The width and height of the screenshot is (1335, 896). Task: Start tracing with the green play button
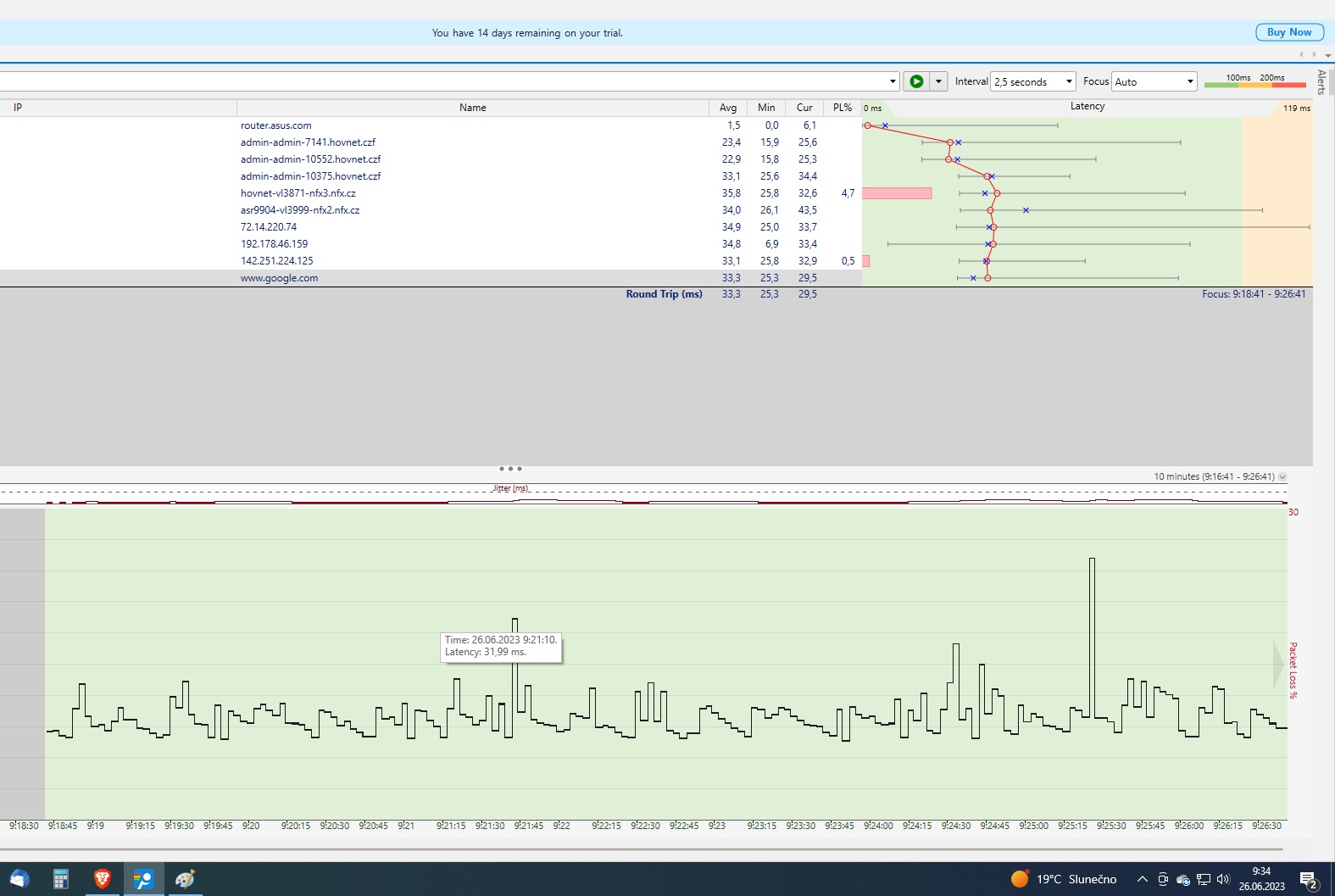[x=915, y=81]
